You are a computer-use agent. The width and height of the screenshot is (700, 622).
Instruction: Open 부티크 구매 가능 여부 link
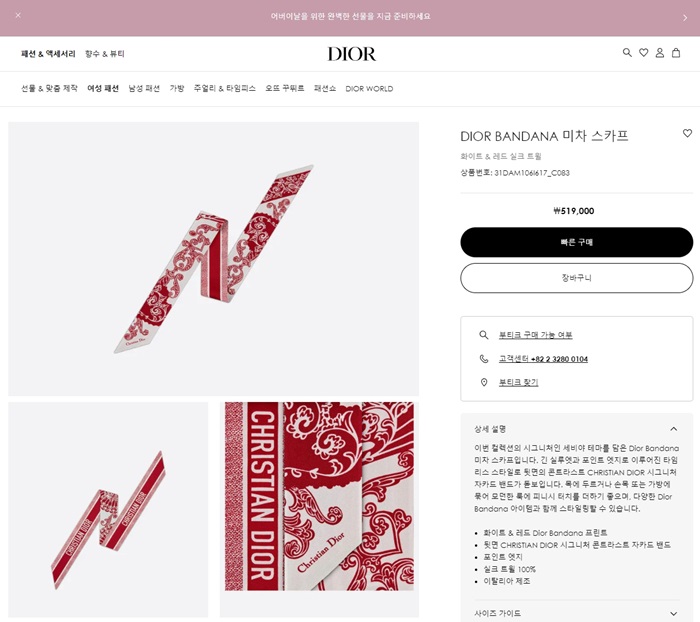[535, 335]
